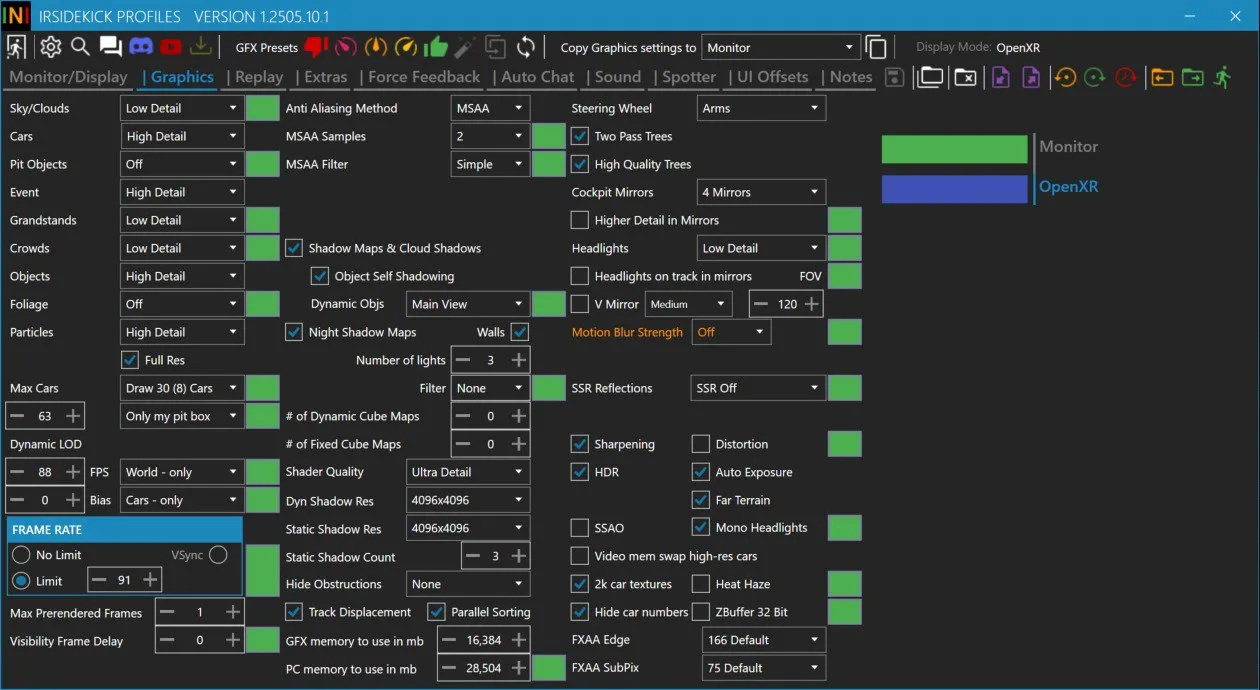Open the Cockpit Mirrors dropdown
The width and height of the screenshot is (1260, 690).
(x=760, y=192)
